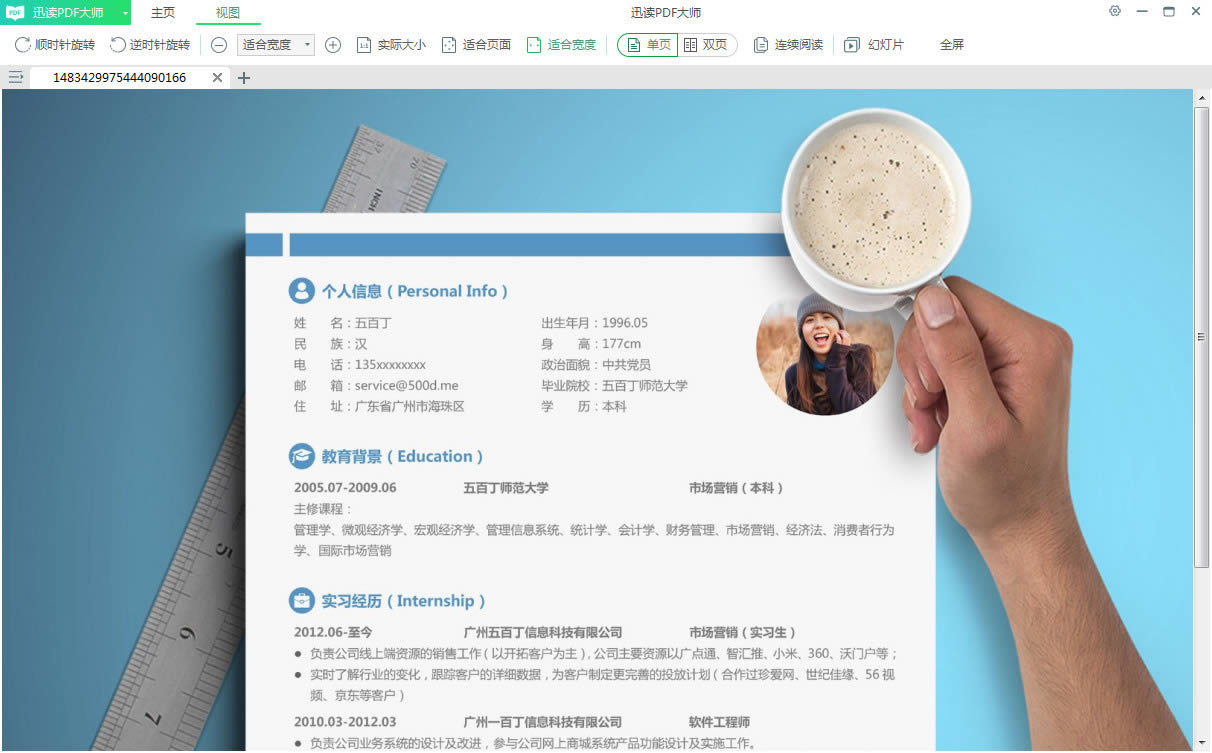Start slideshow mode (幻灯片)

point(874,45)
